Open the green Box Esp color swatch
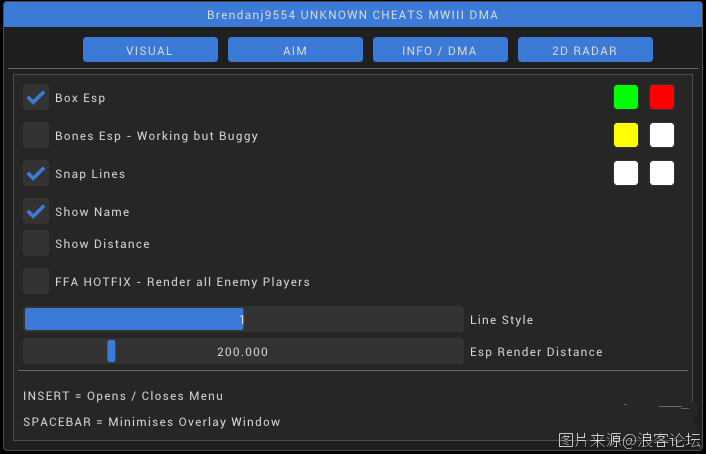706x454 pixels. pyautogui.click(x=626, y=97)
